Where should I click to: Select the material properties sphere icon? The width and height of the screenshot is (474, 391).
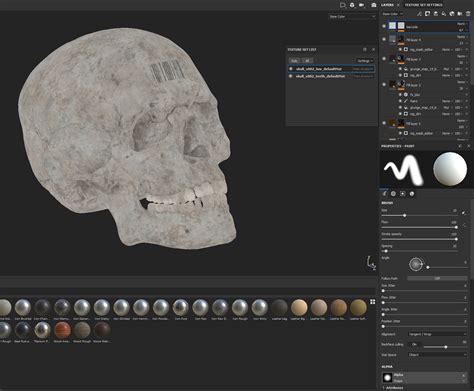[412, 193]
